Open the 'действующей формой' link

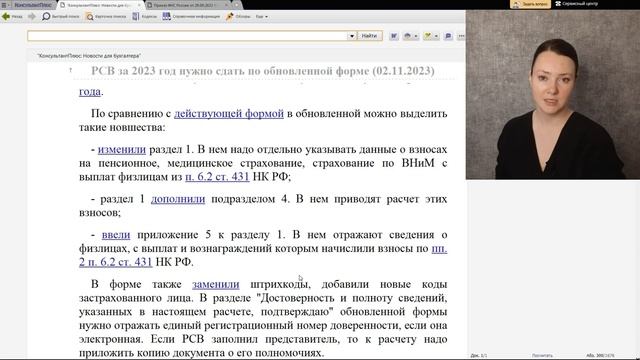click(x=229, y=113)
